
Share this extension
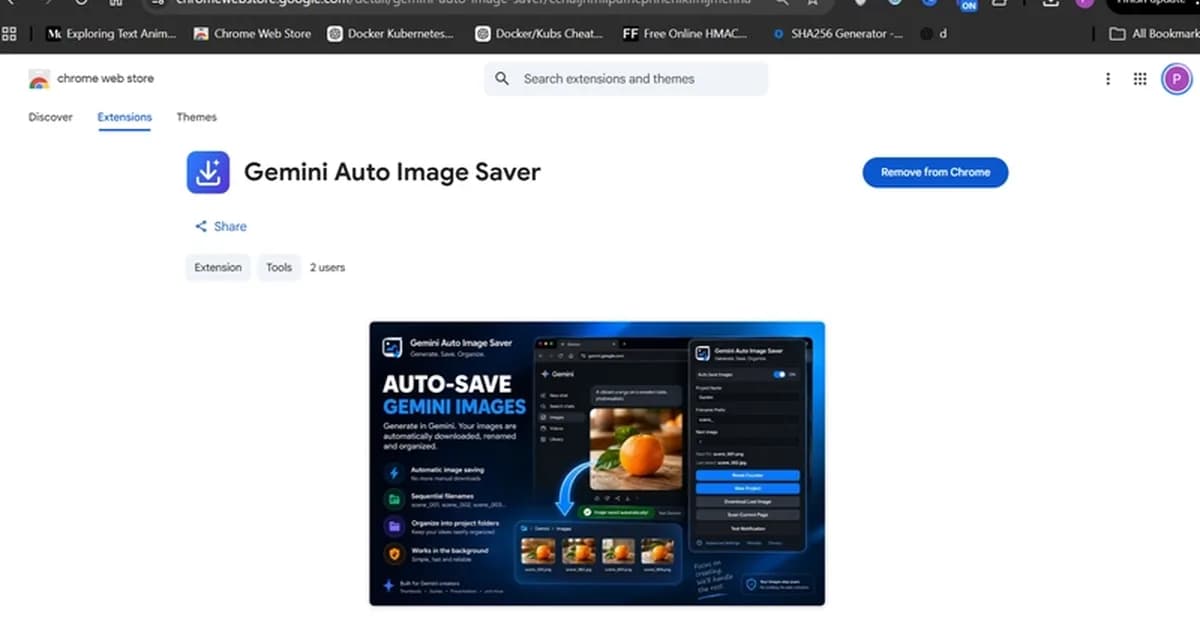click(220, 227)
